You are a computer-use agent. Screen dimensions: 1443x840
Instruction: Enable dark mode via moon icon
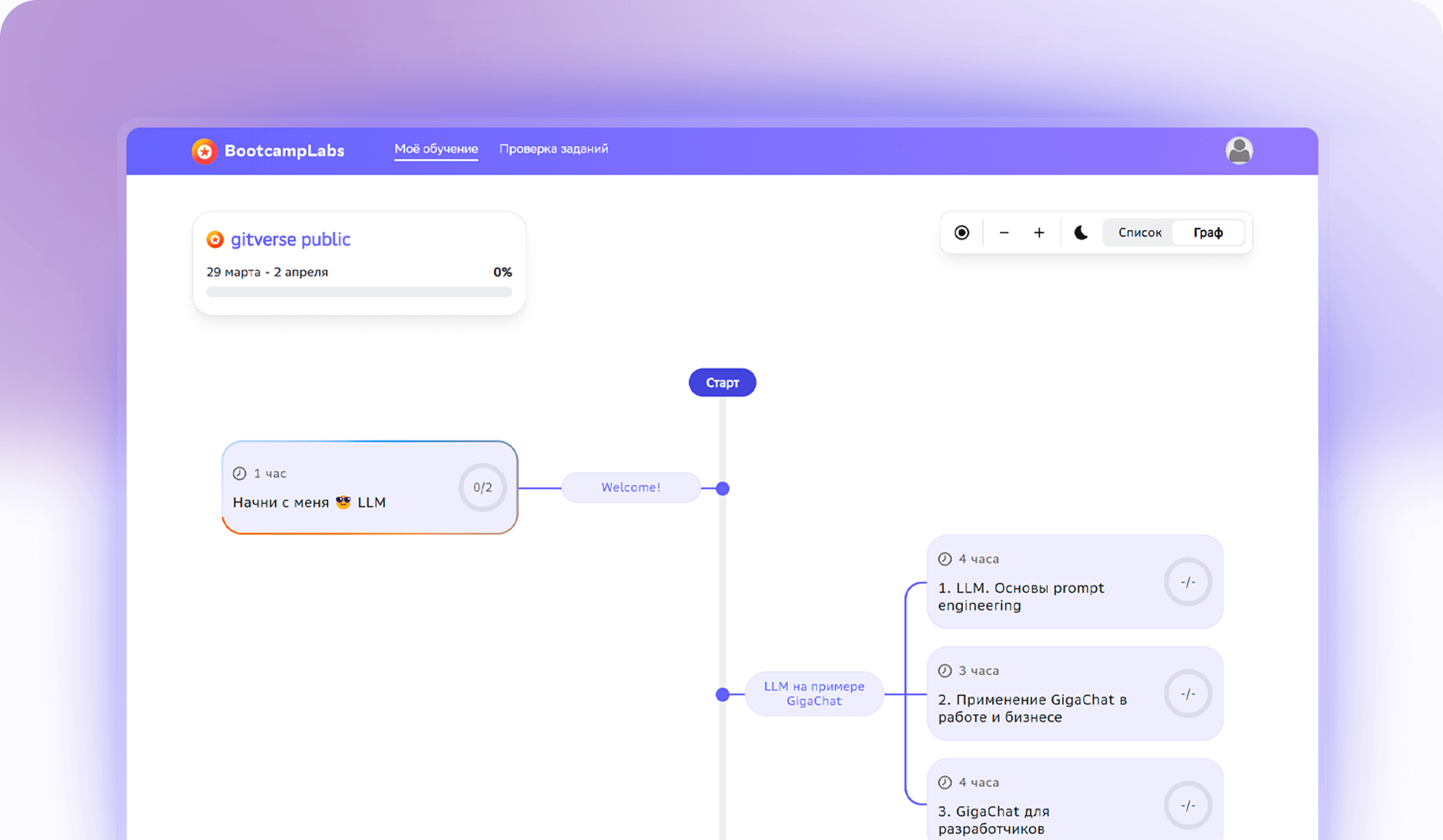pyautogui.click(x=1080, y=232)
